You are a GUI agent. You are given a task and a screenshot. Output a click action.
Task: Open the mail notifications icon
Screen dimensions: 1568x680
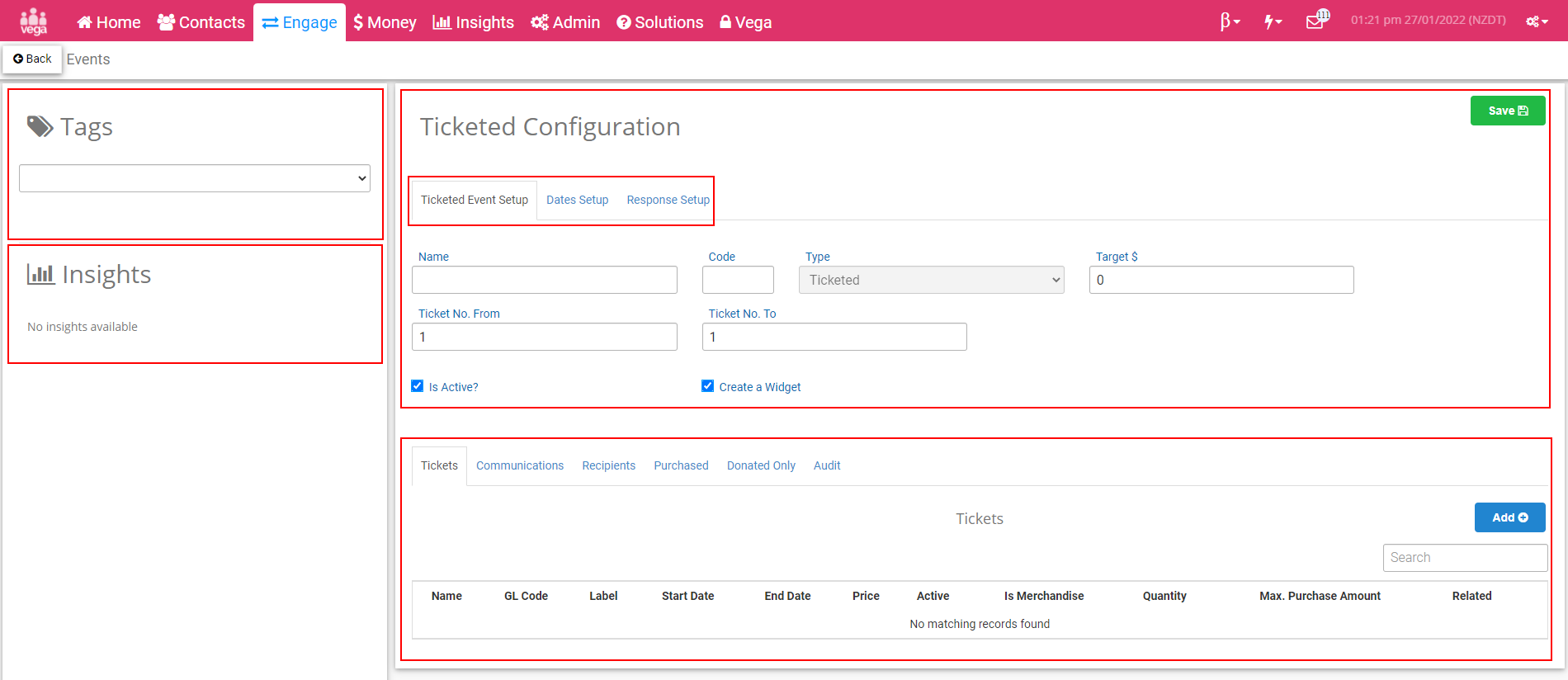coord(1317,20)
